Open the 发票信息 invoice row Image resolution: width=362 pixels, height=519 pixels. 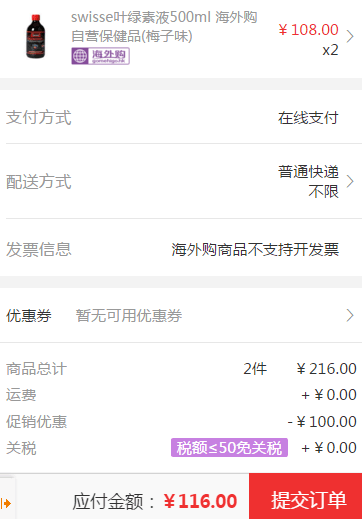coord(181,249)
